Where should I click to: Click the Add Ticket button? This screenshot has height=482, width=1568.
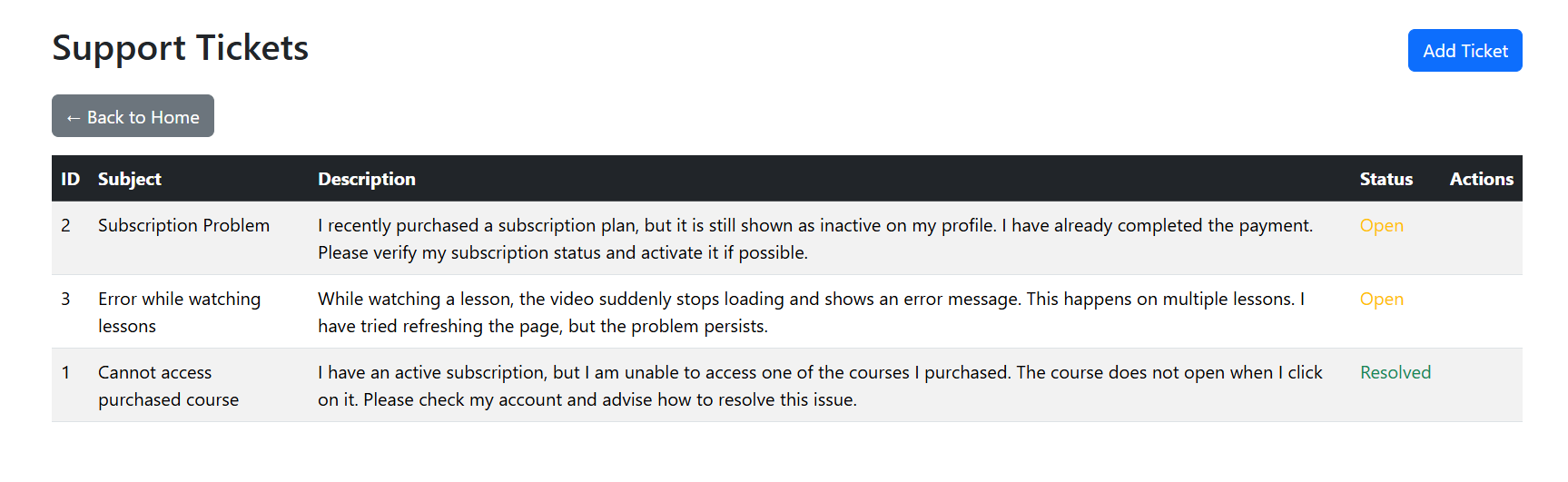(x=1464, y=51)
